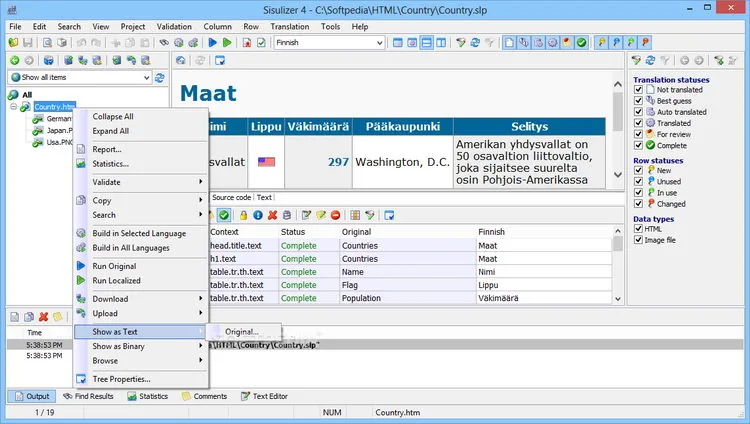Click the green back arrow in project tree toolbar
Screen dimensions: 750x424
[x=14, y=60]
